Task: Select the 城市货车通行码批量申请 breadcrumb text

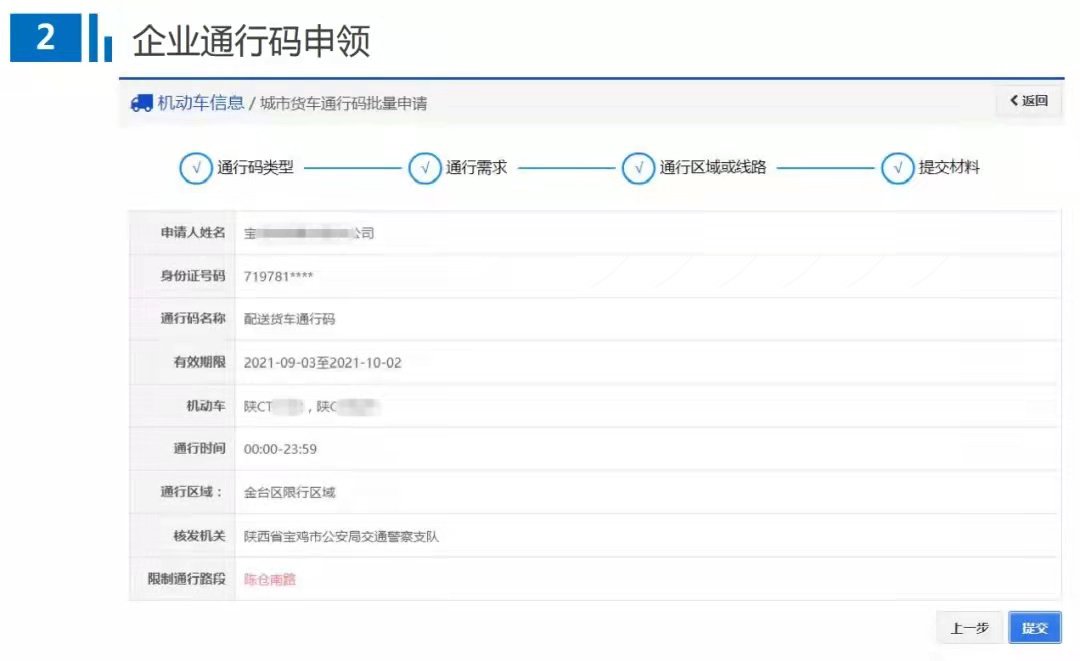Action: click(x=343, y=103)
